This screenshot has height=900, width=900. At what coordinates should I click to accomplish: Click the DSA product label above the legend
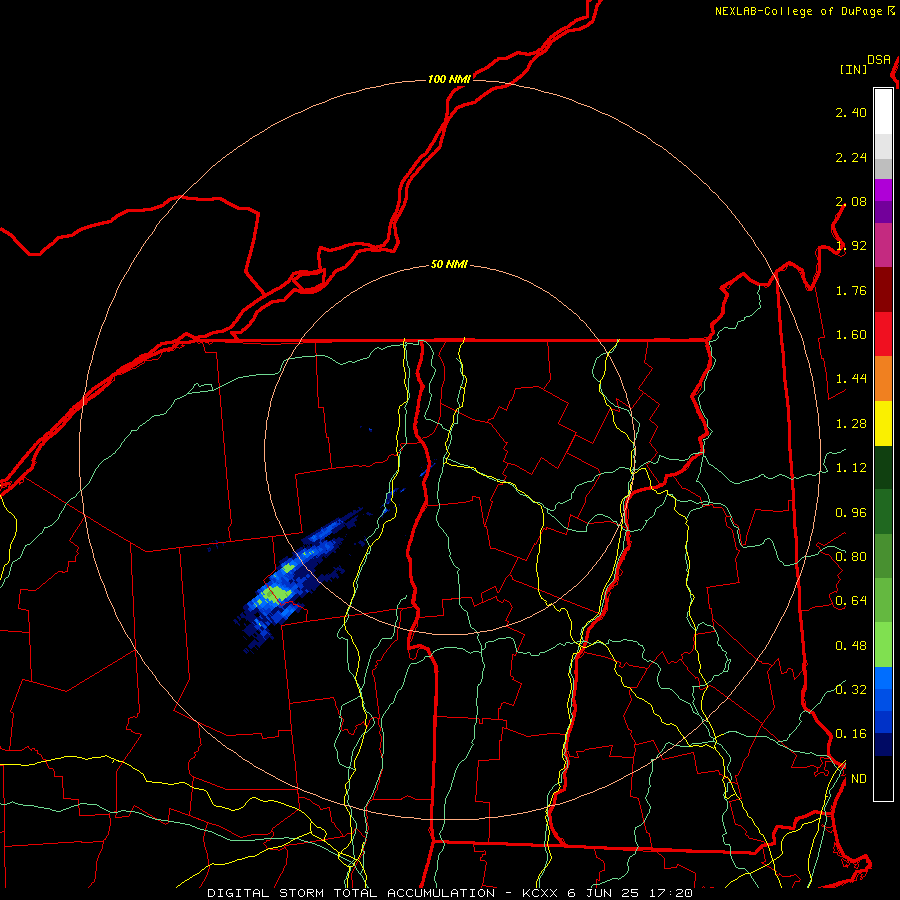879,60
